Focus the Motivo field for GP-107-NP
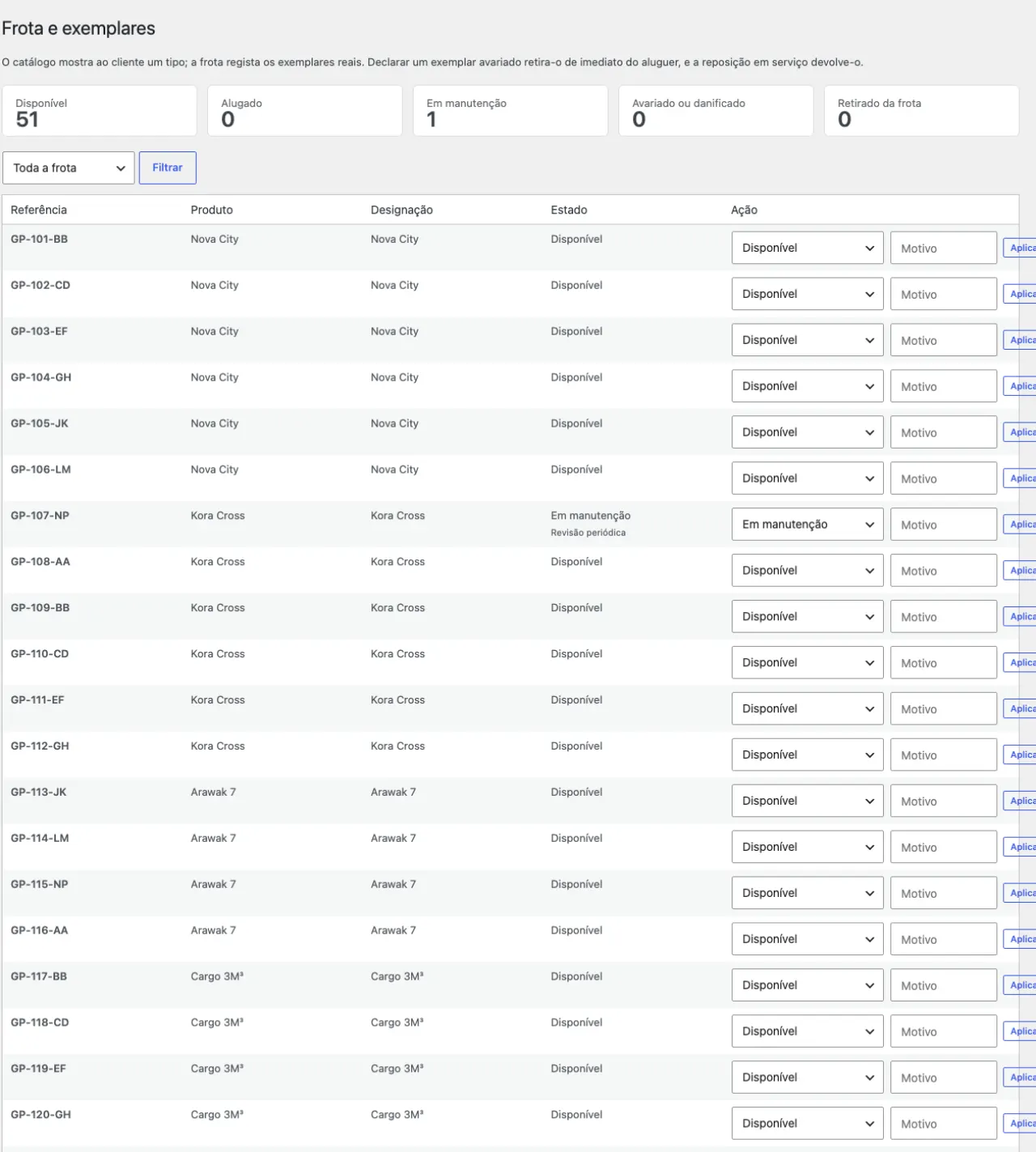The height and width of the screenshot is (1152, 1036). click(x=944, y=525)
